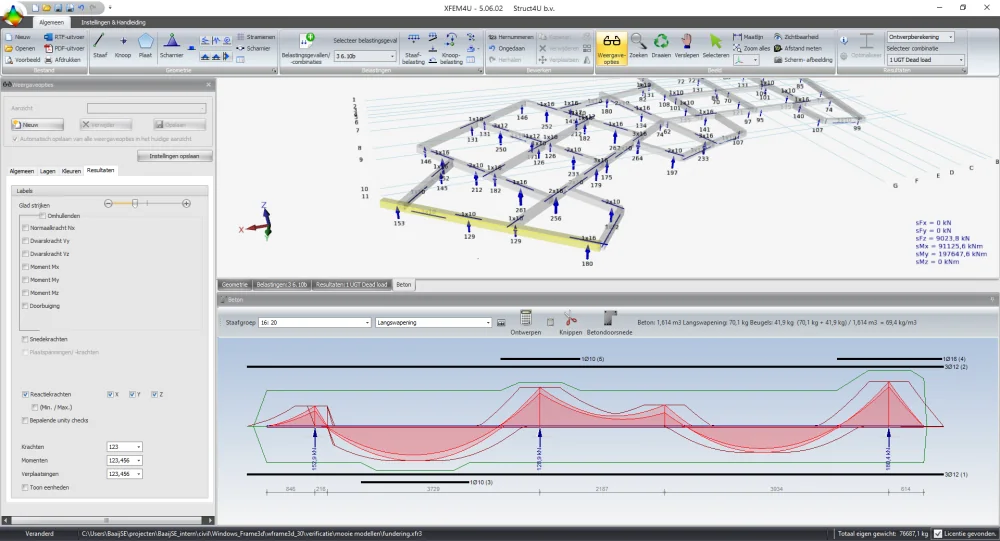Image resolution: width=1000 pixels, height=541 pixels.
Task: Check Normaalkracht Nx label
Action: click(26, 228)
